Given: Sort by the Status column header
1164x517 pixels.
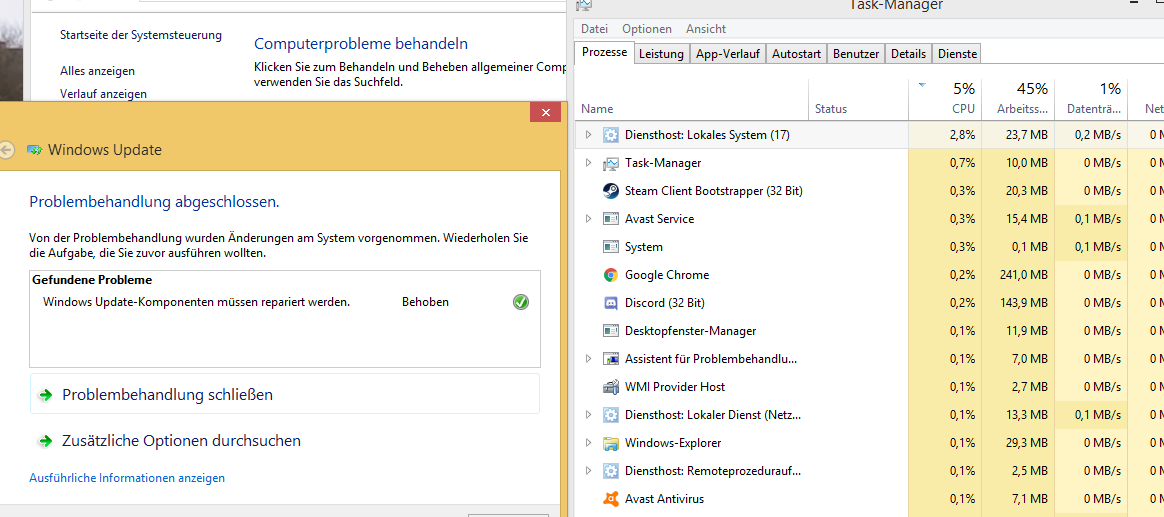Looking at the screenshot, I should pyautogui.click(x=858, y=100).
